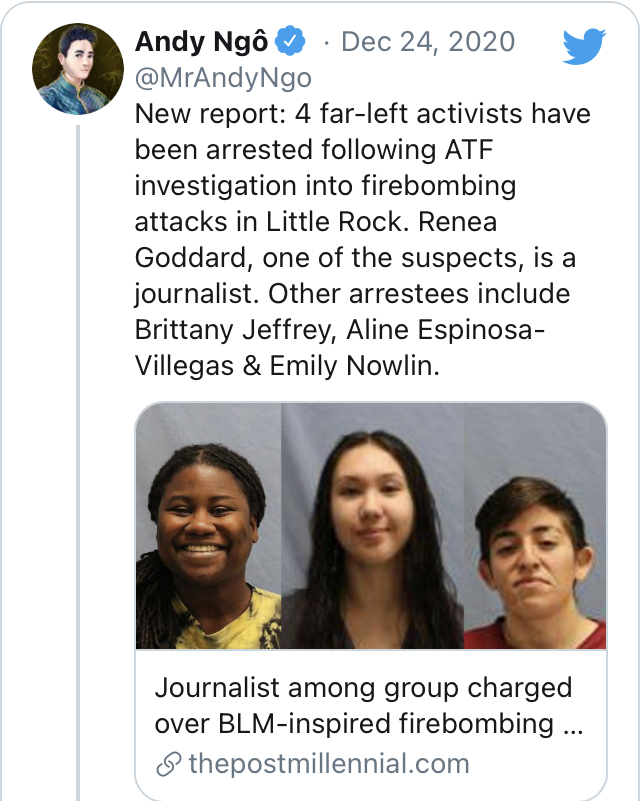Click the dot separator before the date

tap(326, 43)
